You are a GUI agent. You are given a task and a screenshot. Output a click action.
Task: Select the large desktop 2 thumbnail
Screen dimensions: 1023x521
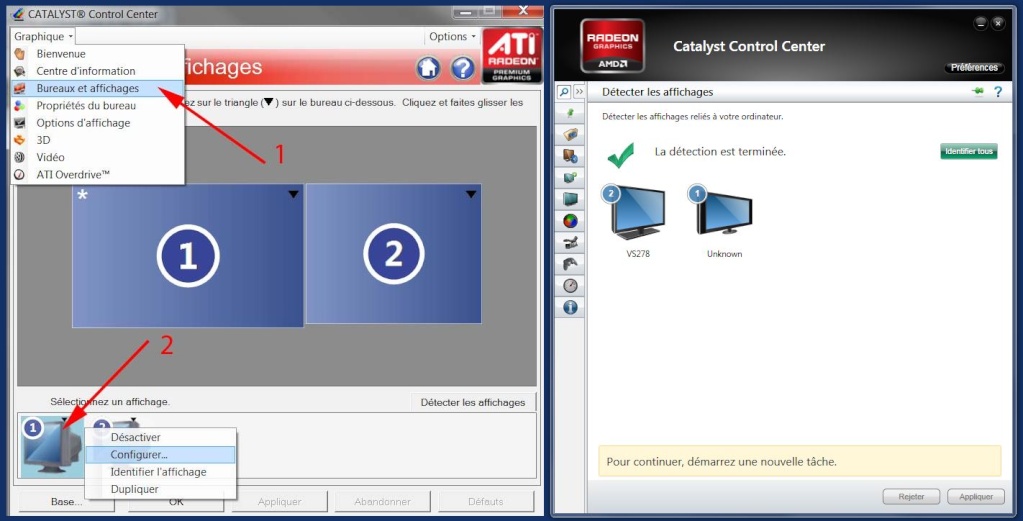[394, 254]
